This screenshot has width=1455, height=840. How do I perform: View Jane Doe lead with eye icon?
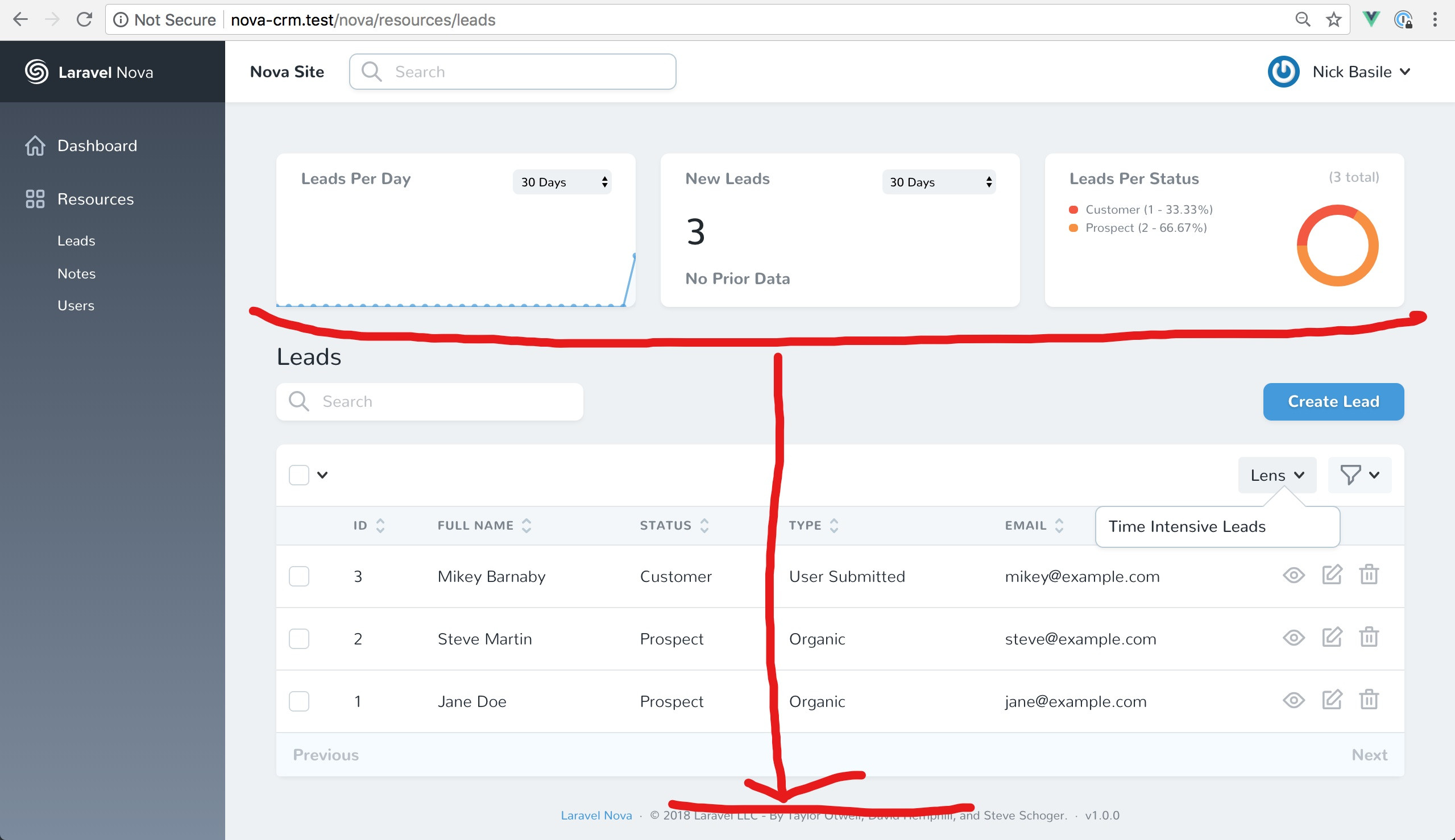click(x=1294, y=700)
